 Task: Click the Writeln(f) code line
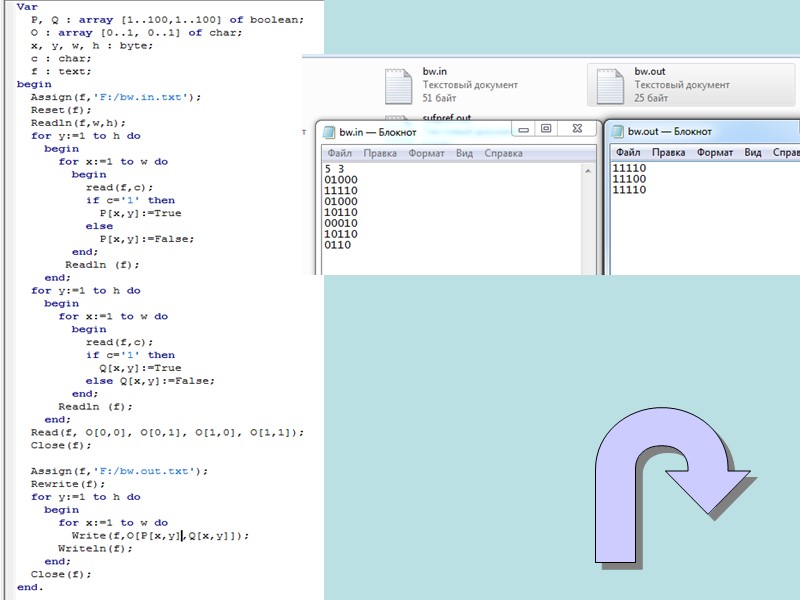point(95,548)
